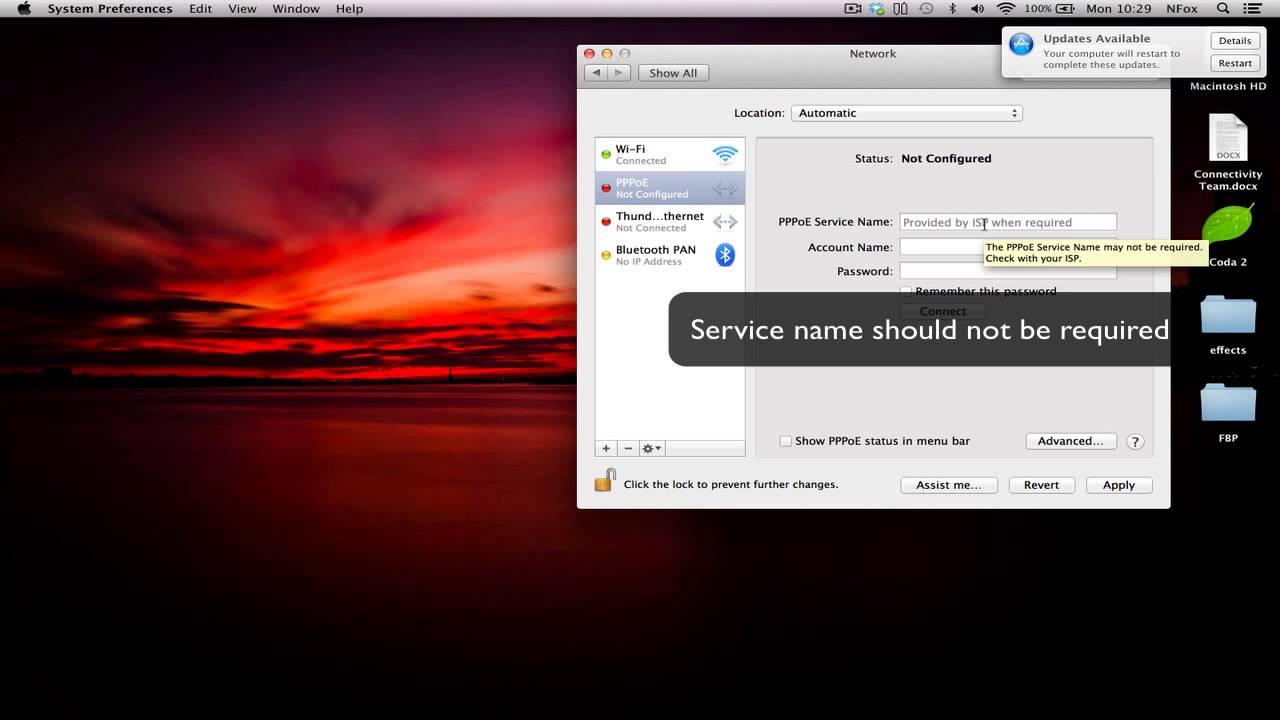Click the screen recording camera menu bar icon
The height and width of the screenshot is (720, 1280).
coord(853,9)
